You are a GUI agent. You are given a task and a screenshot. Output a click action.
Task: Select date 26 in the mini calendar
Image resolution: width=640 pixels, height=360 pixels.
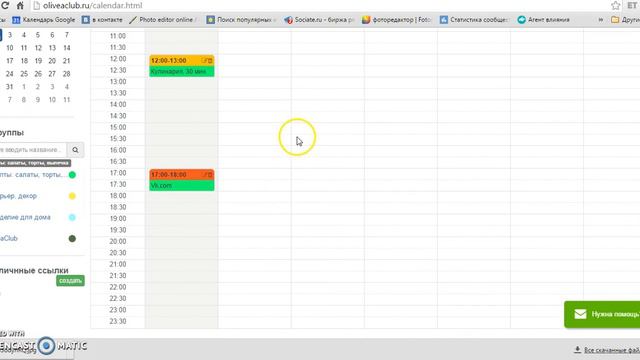point(38,74)
